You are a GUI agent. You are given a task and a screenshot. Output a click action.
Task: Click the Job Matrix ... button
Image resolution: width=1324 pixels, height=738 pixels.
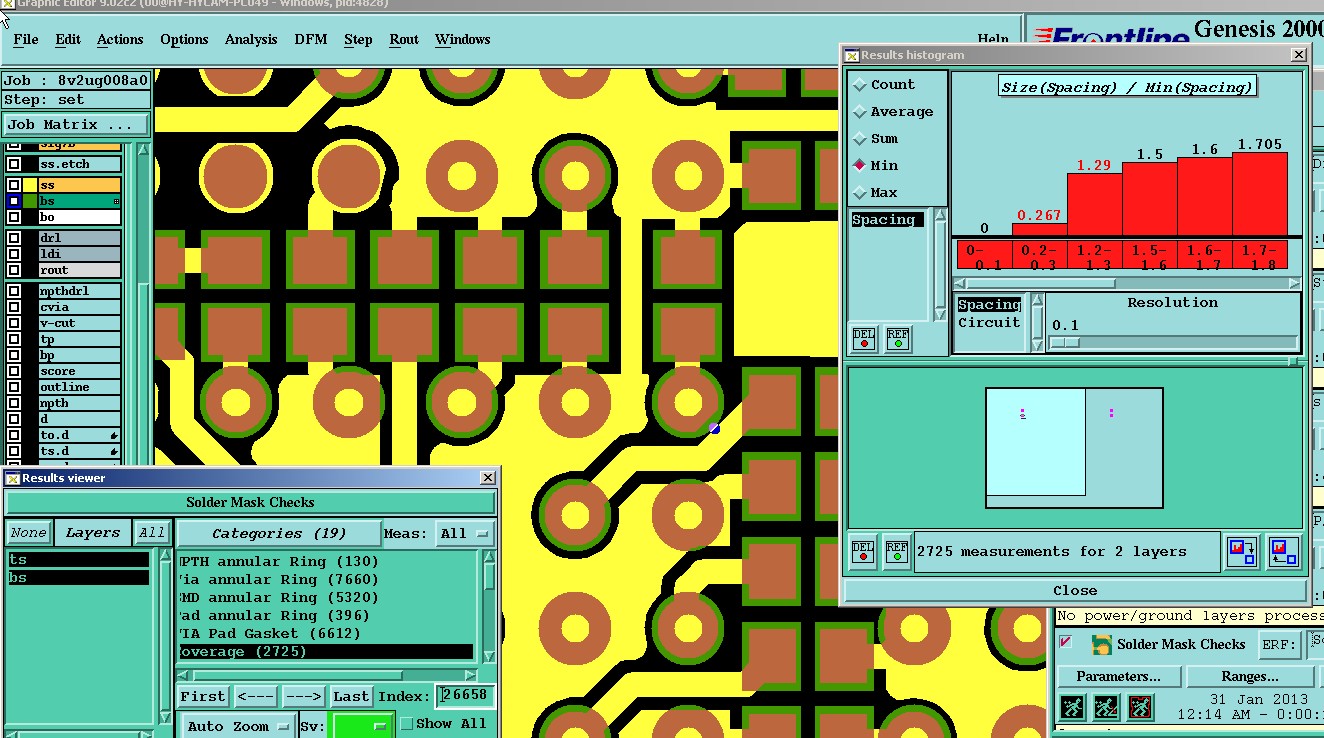[76, 125]
